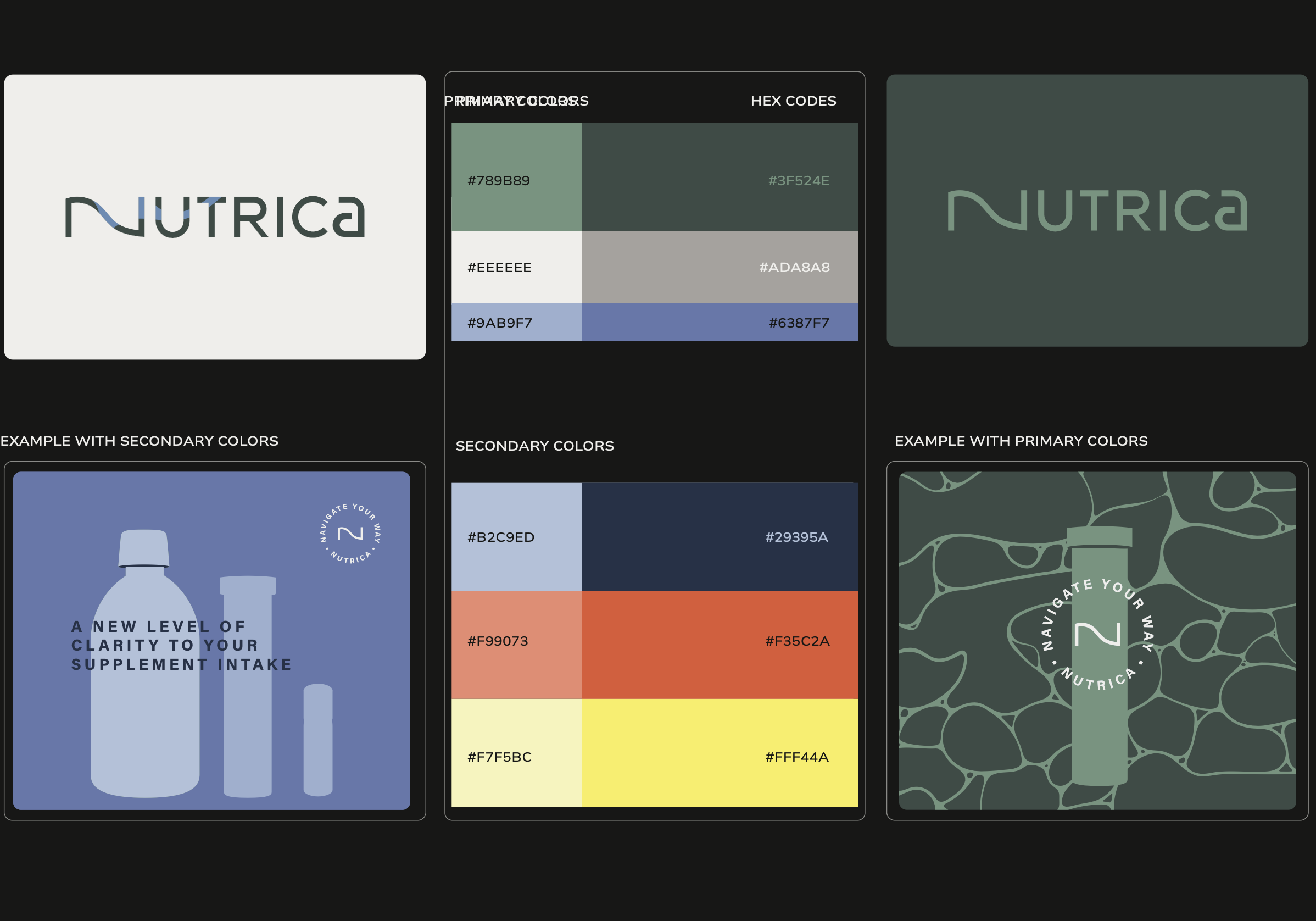
Task: Click the #F99073 salmon swatch
Action: pyautogui.click(x=516, y=644)
